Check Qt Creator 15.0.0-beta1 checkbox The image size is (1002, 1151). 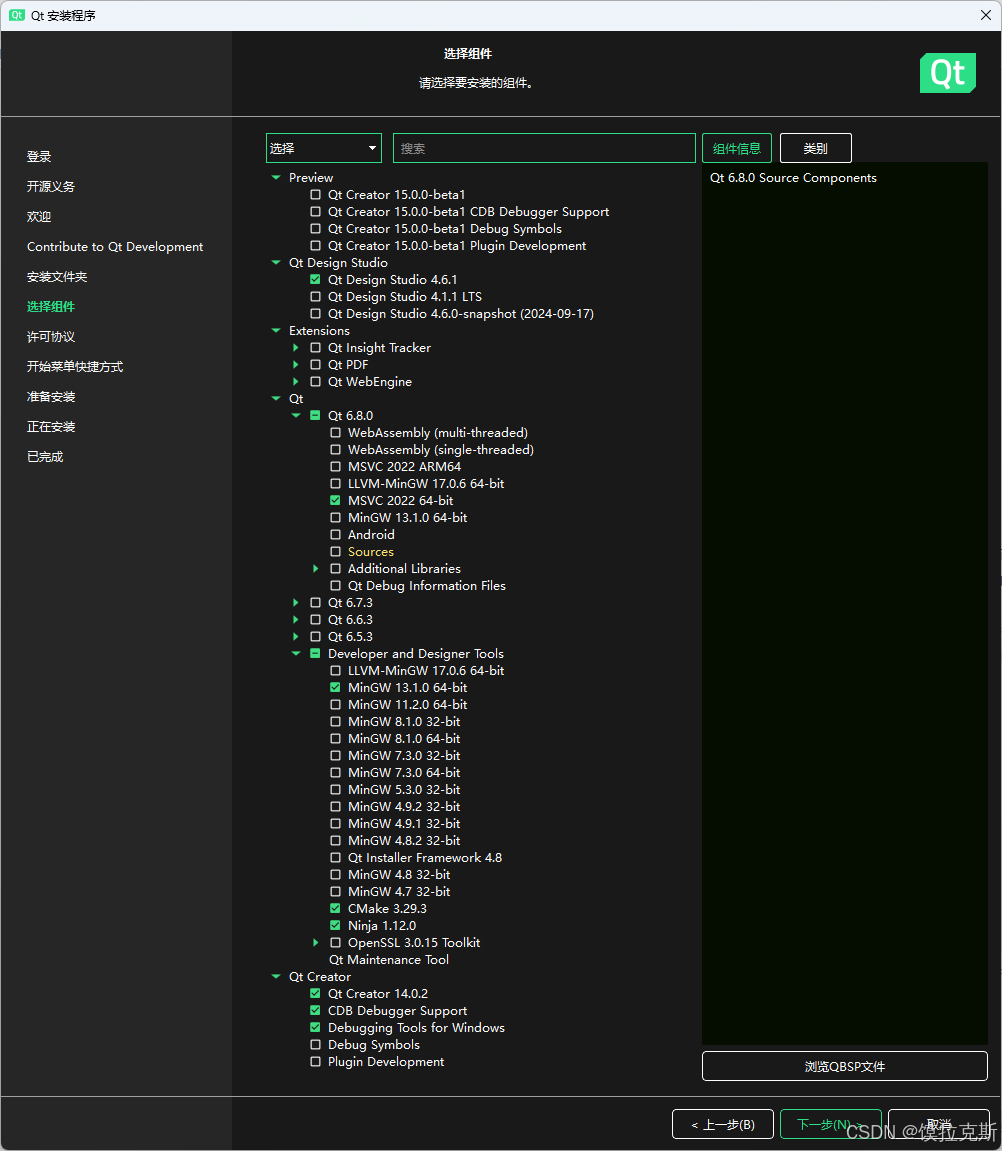click(x=316, y=195)
